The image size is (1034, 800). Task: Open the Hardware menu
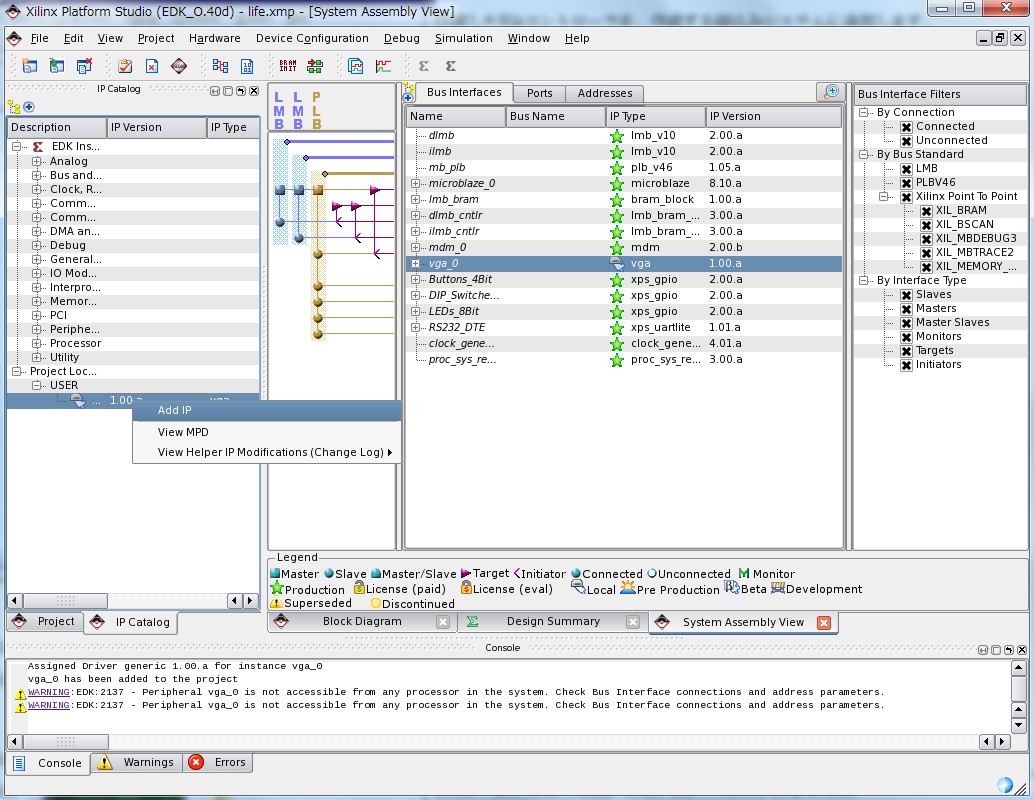(214, 38)
